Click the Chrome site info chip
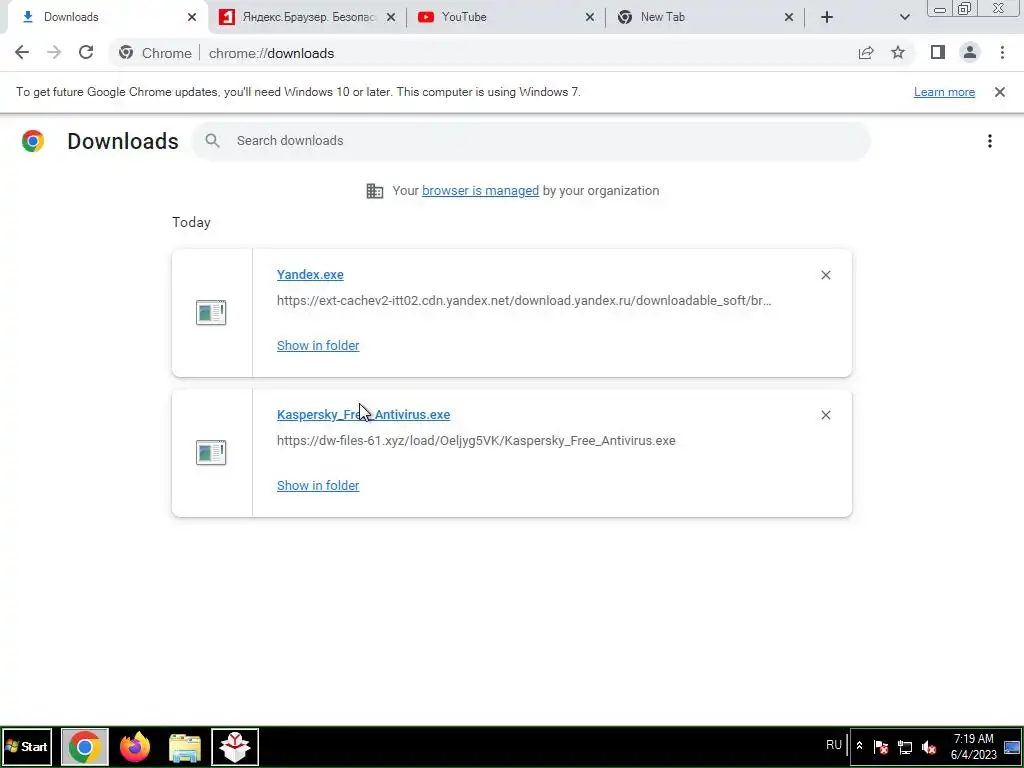The width and height of the screenshot is (1024, 768). pos(155,53)
